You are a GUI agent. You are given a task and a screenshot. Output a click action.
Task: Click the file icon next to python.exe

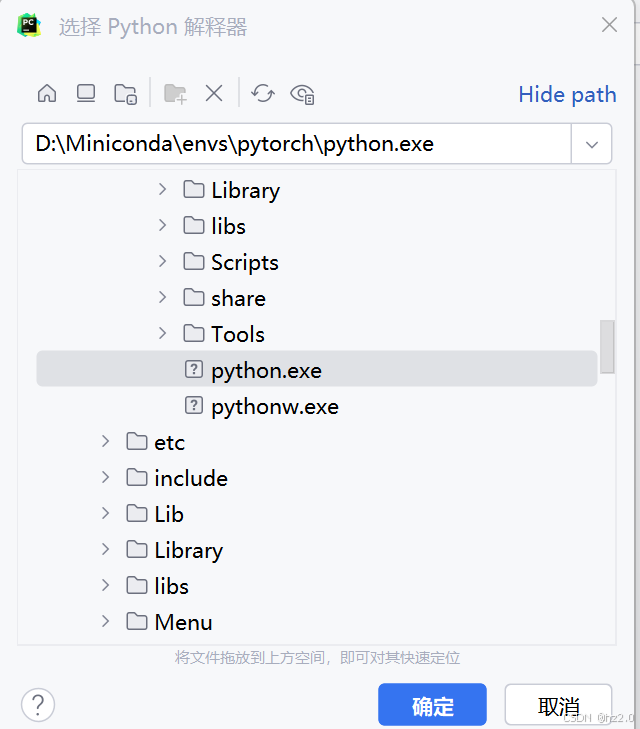(194, 369)
